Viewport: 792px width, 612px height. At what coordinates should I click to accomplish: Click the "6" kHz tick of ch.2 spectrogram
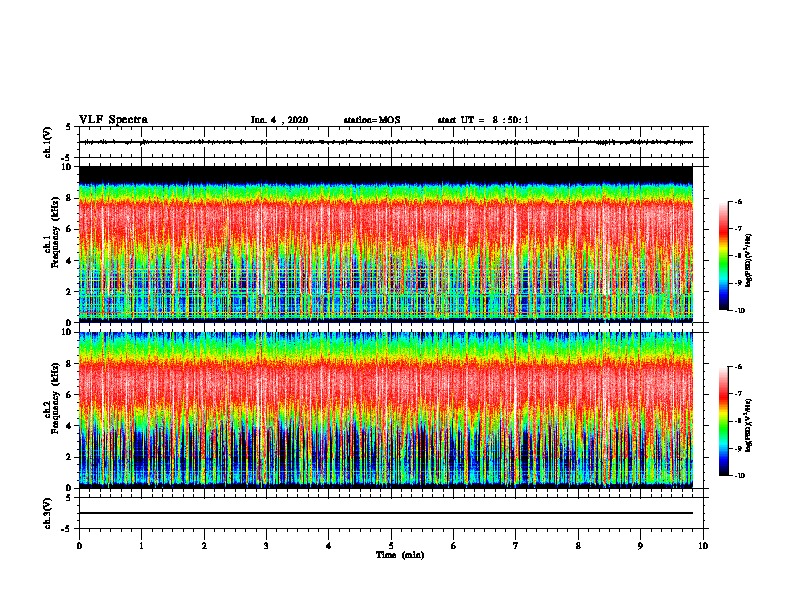point(69,395)
